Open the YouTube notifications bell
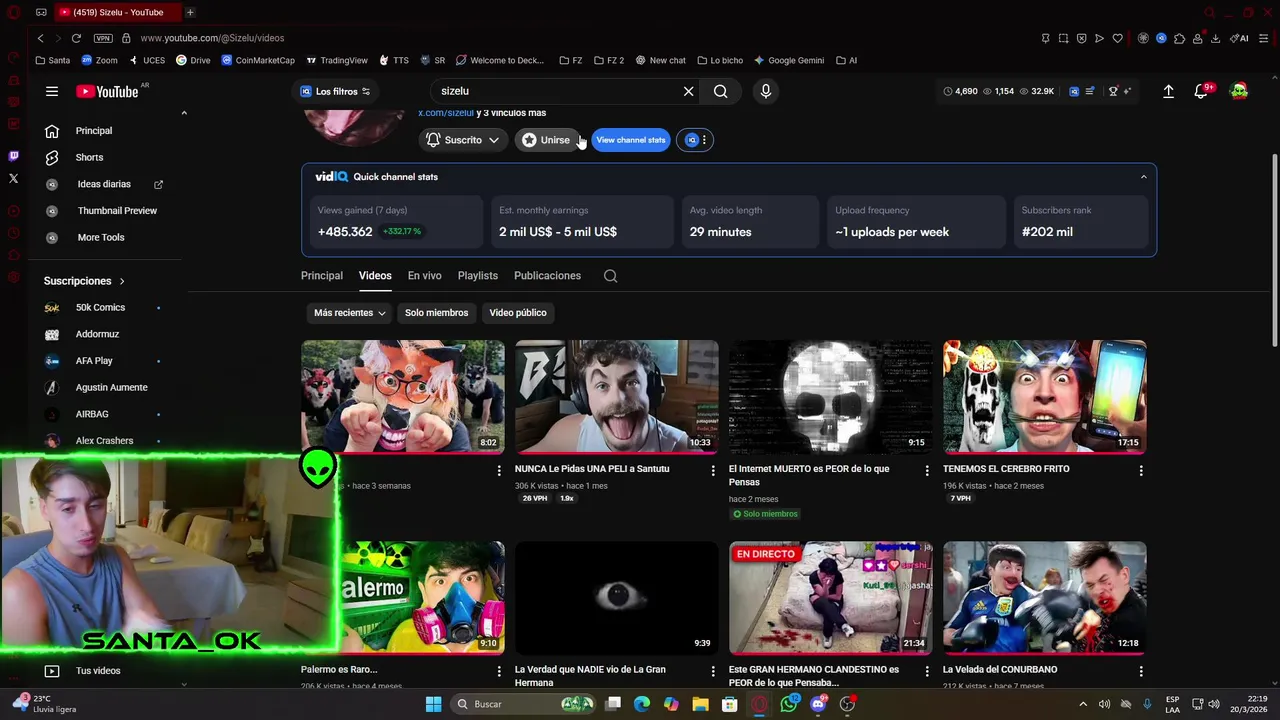The height and width of the screenshot is (720, 1280). pyautogui.click(x=1202, y=91)
